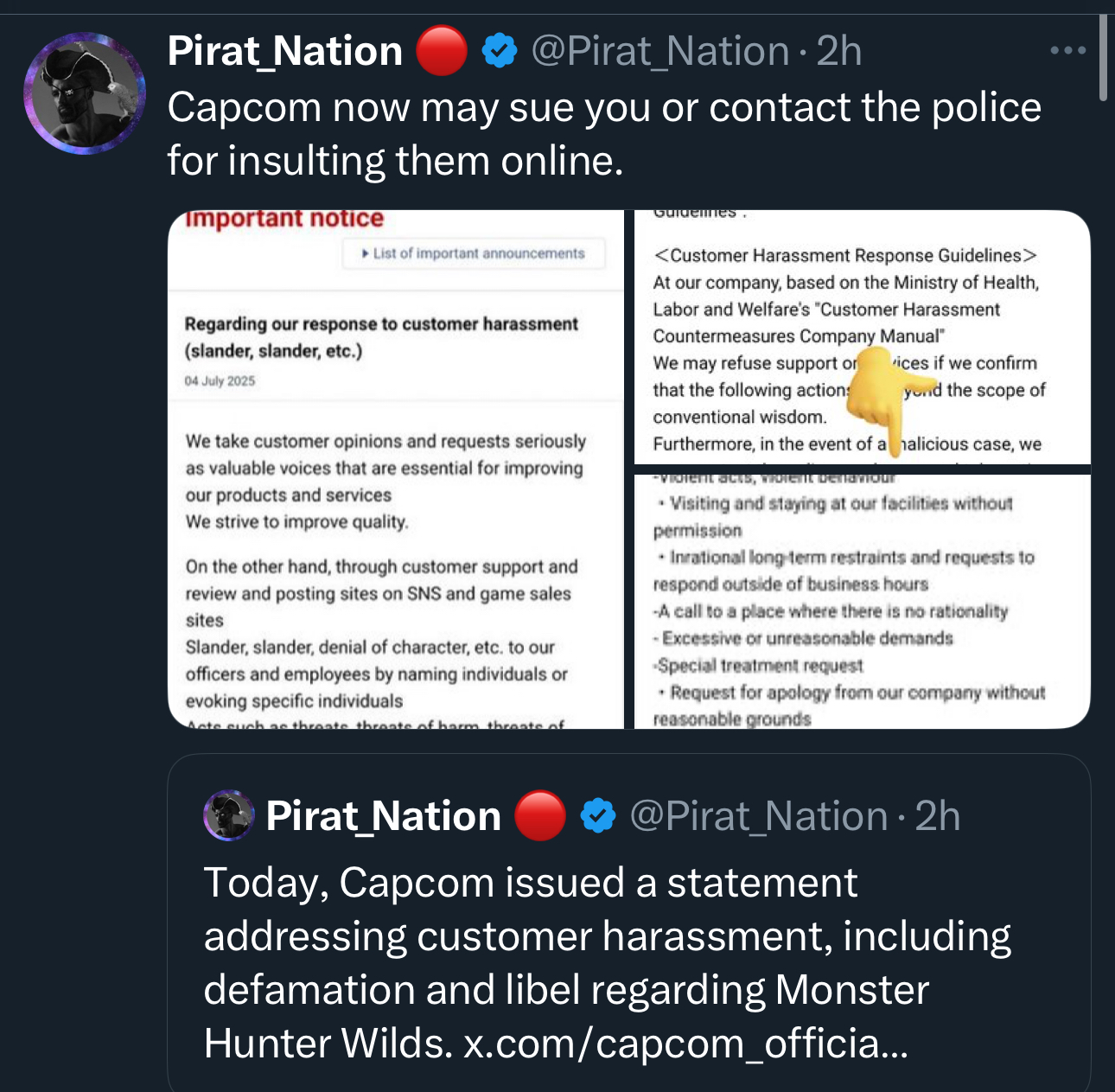Image resolution: width=1115 pixels, height=1092 pixels.
Task: Open the x.com/capcom_officia… link
Action: [x=686, y=1043]
